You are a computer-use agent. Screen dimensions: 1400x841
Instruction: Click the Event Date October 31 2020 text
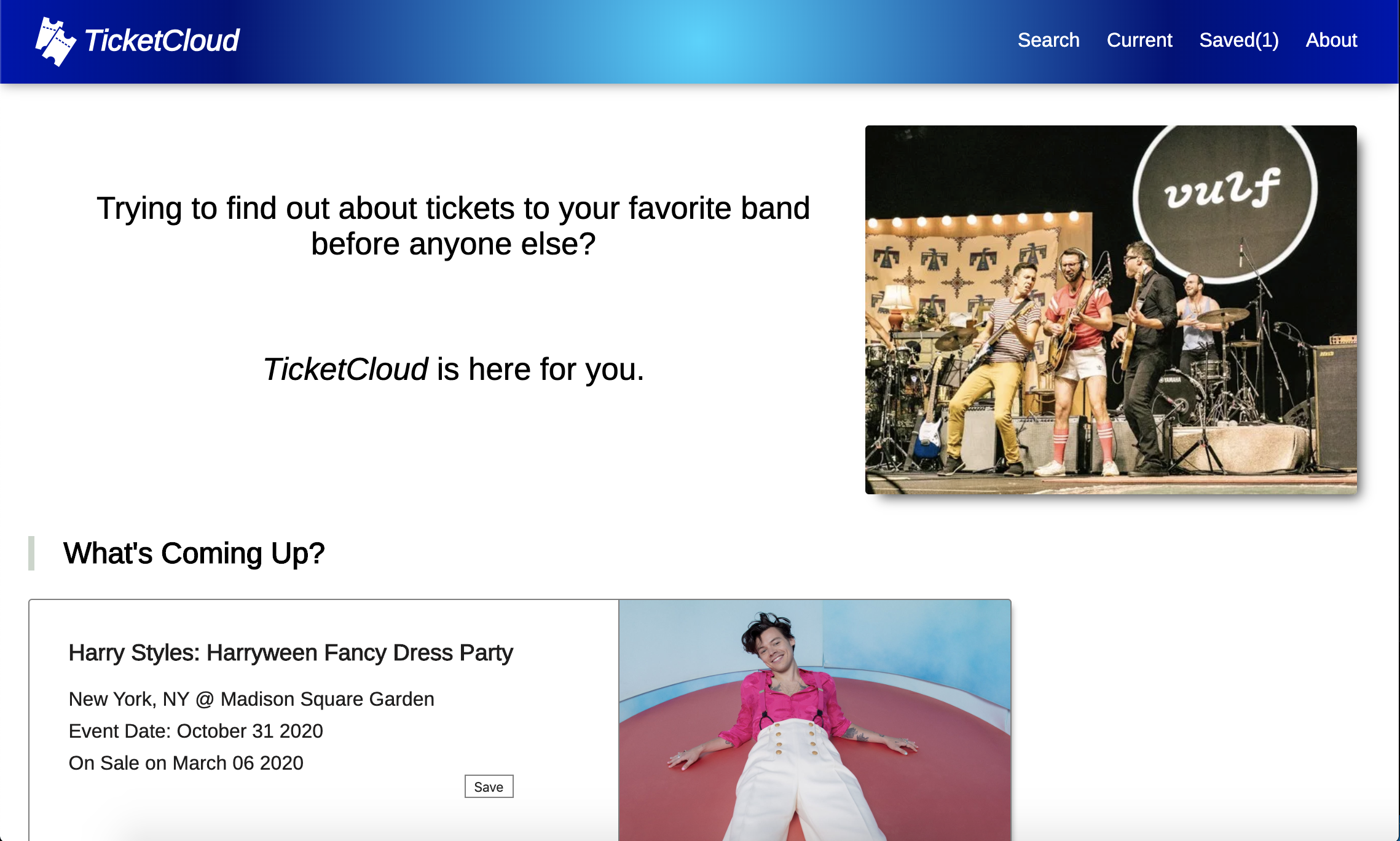(x=195, y=731)
